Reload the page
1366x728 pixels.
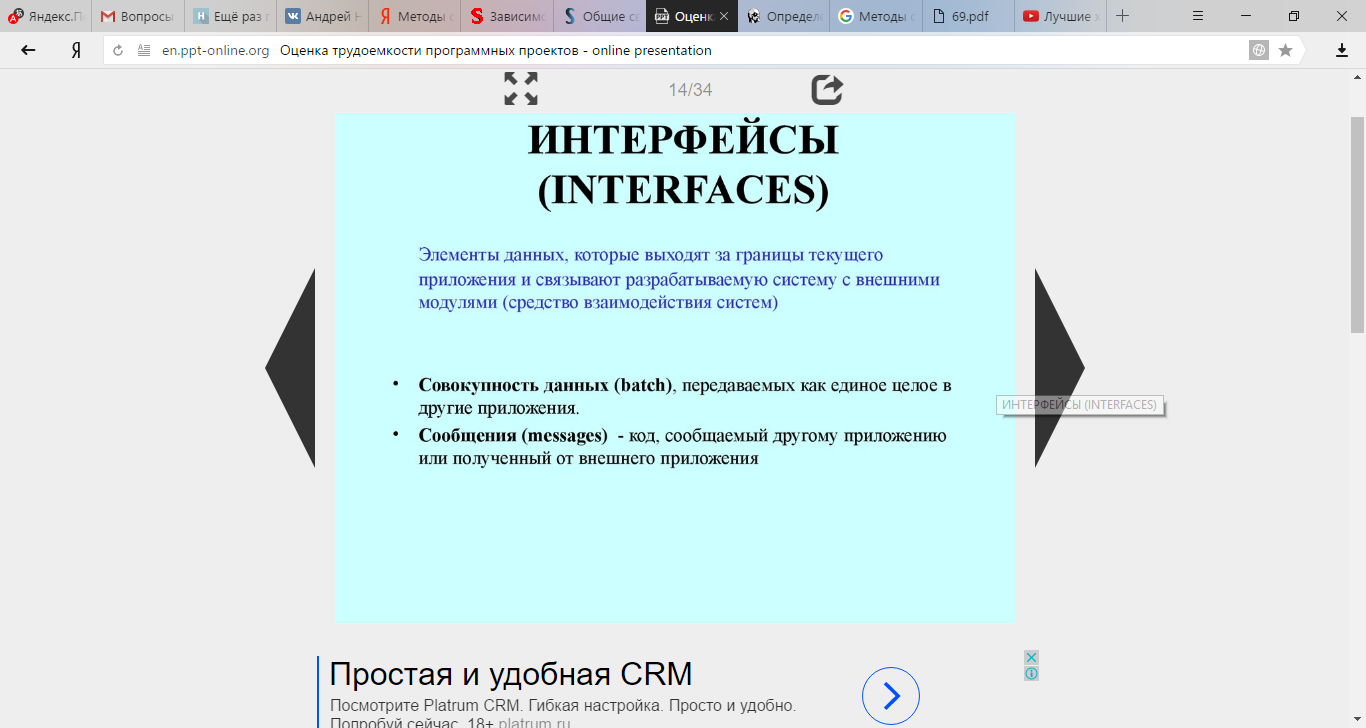point(118,50)
